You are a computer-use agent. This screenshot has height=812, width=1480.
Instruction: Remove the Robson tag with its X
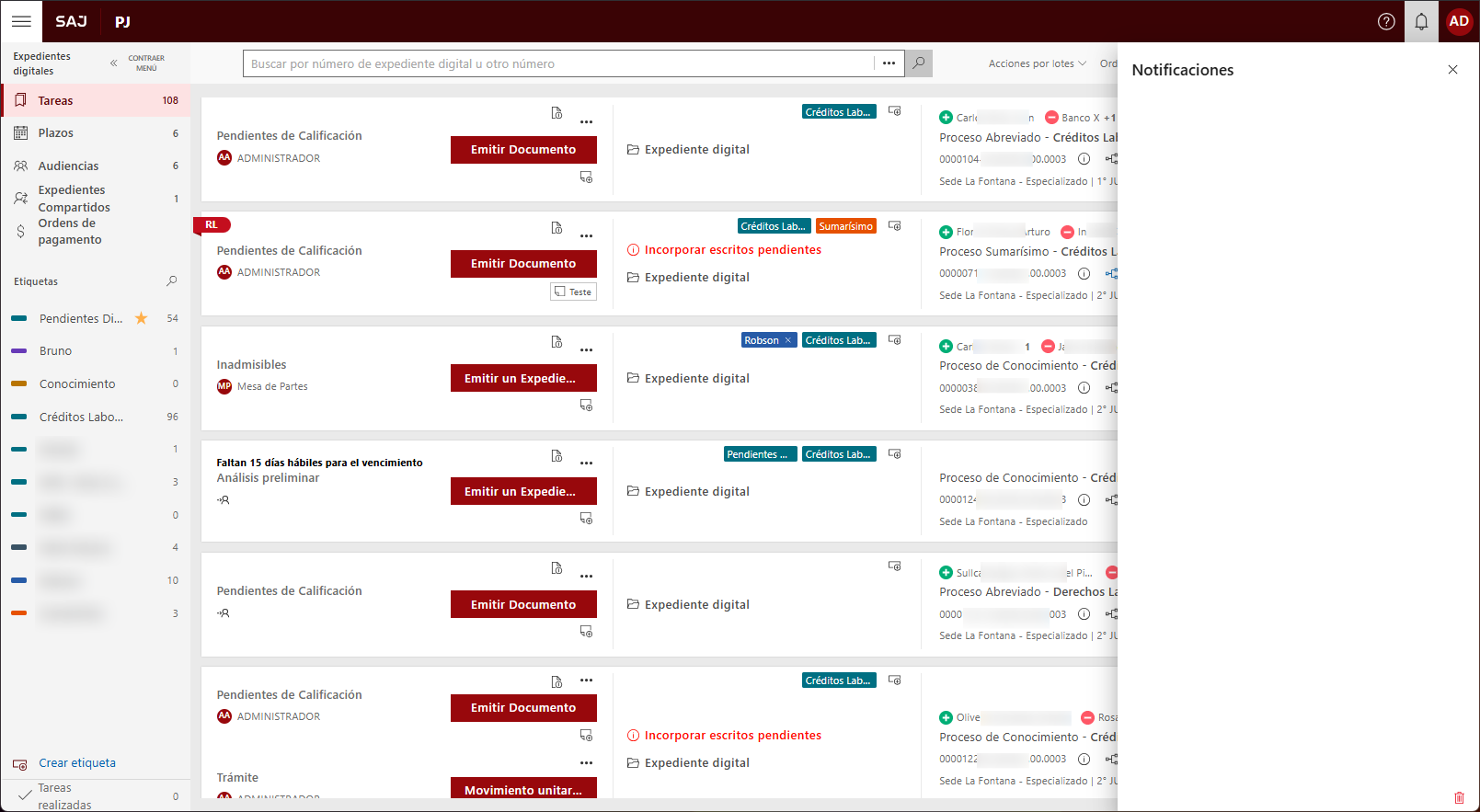[787, 340]
